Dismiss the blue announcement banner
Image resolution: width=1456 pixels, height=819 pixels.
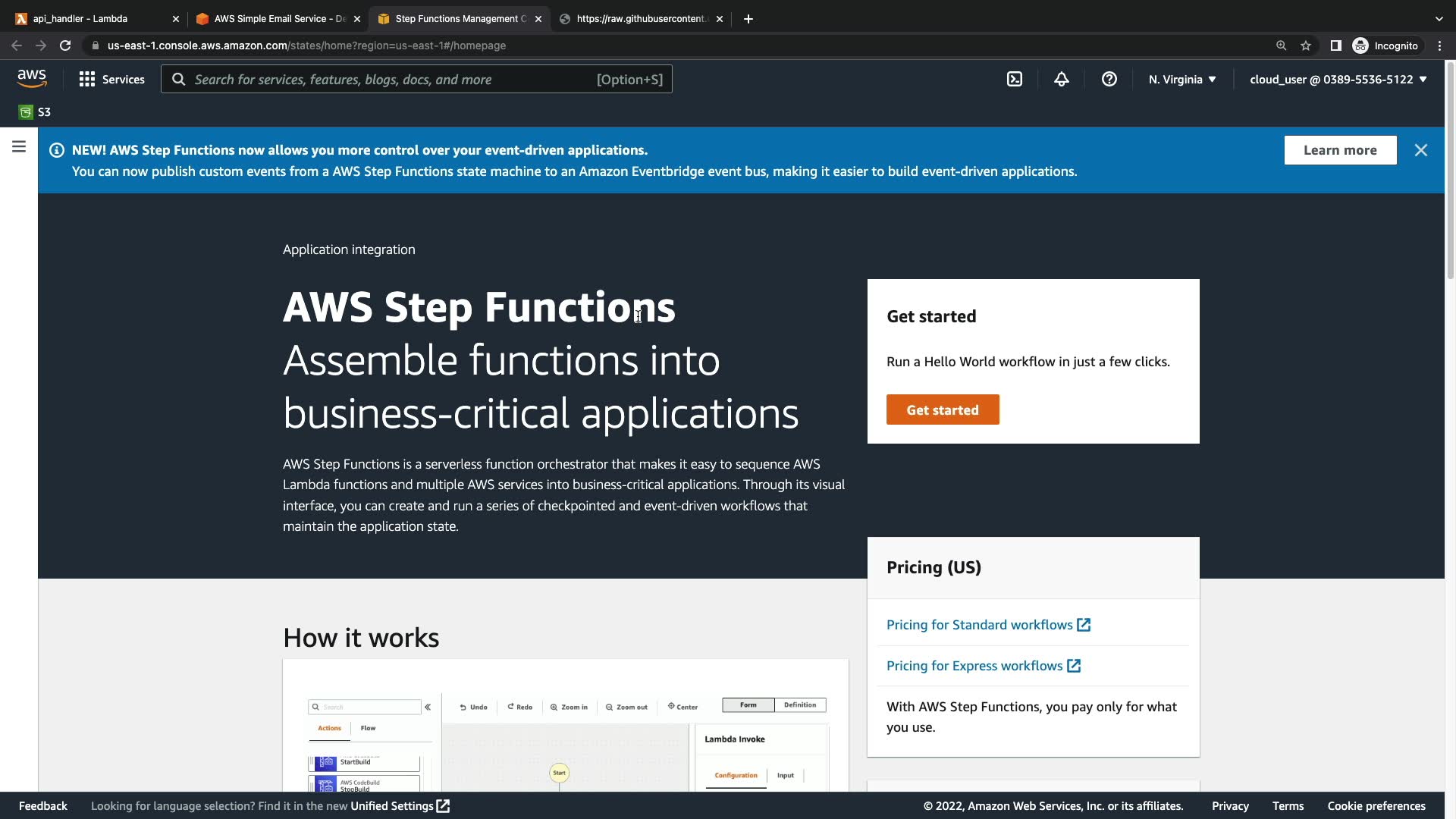tap(1421, 150)
